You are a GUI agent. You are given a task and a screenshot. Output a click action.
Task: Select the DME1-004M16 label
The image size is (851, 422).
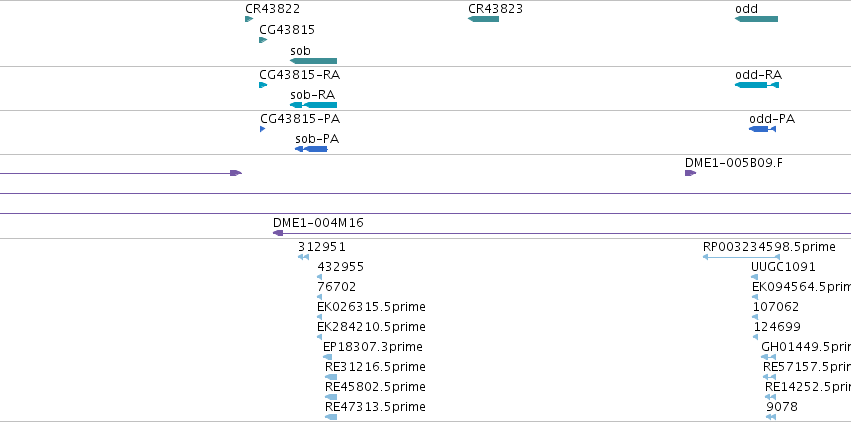tap(318, 223)
